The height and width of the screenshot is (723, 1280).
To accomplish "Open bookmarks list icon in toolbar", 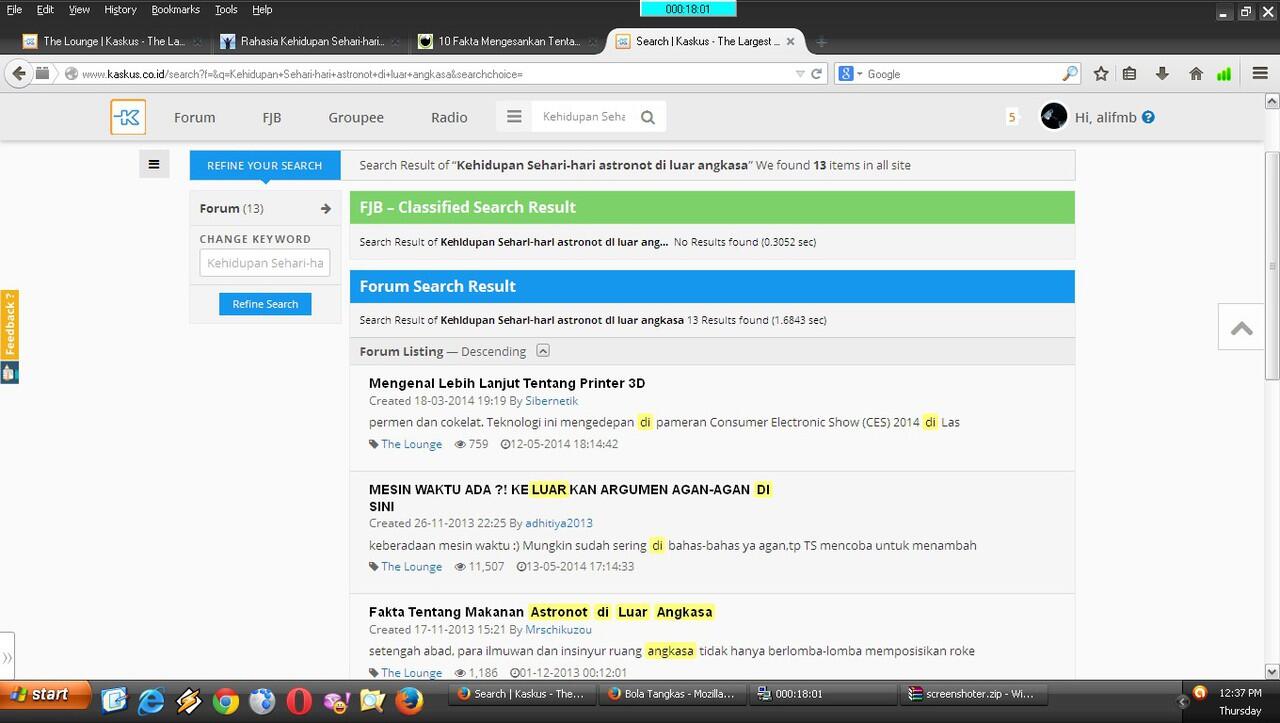I will pyautogui.click(x=1129, y=73).
